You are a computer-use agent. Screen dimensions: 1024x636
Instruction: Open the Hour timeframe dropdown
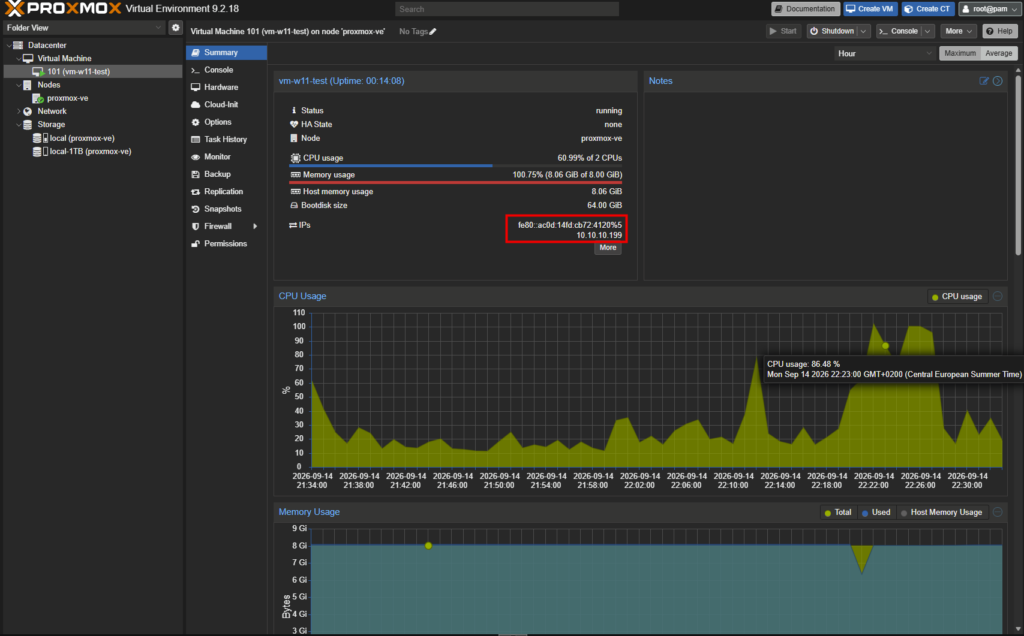pyautogui.click(x=885, y=54)
